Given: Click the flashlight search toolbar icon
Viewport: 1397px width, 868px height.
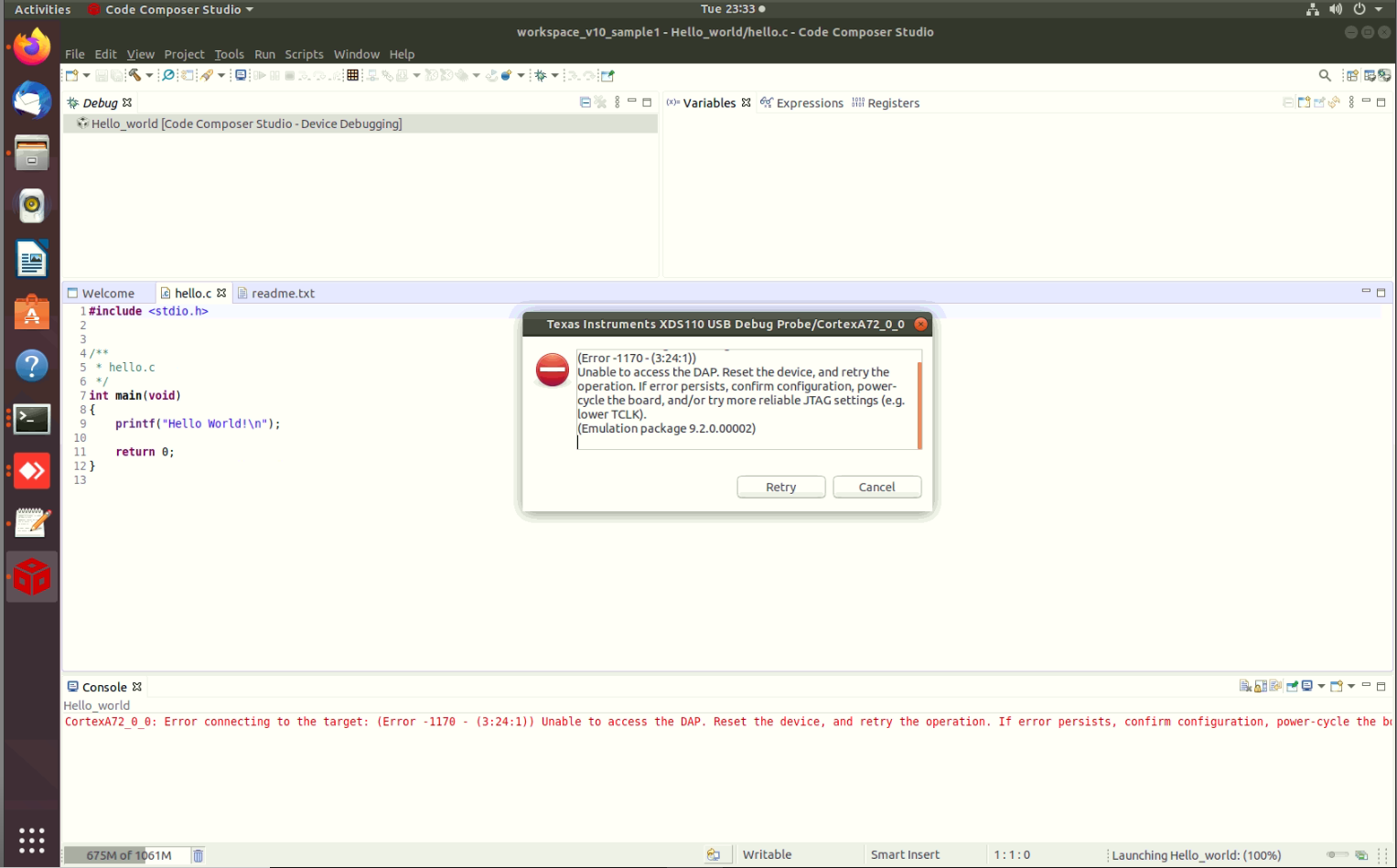Looking at the screenshot, I should [x=207, y=76].
